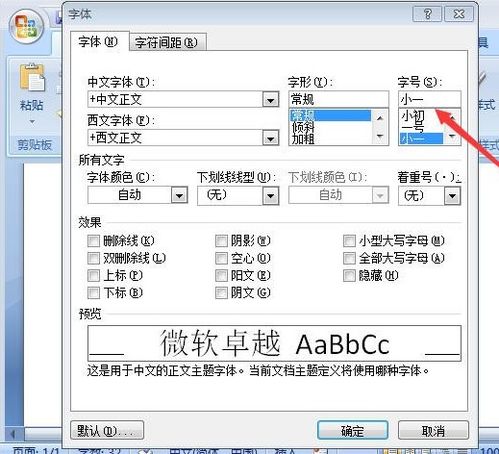Click the 确定 button
The image size is (499, 454).
pyautogui.click(x=352, y=431)
